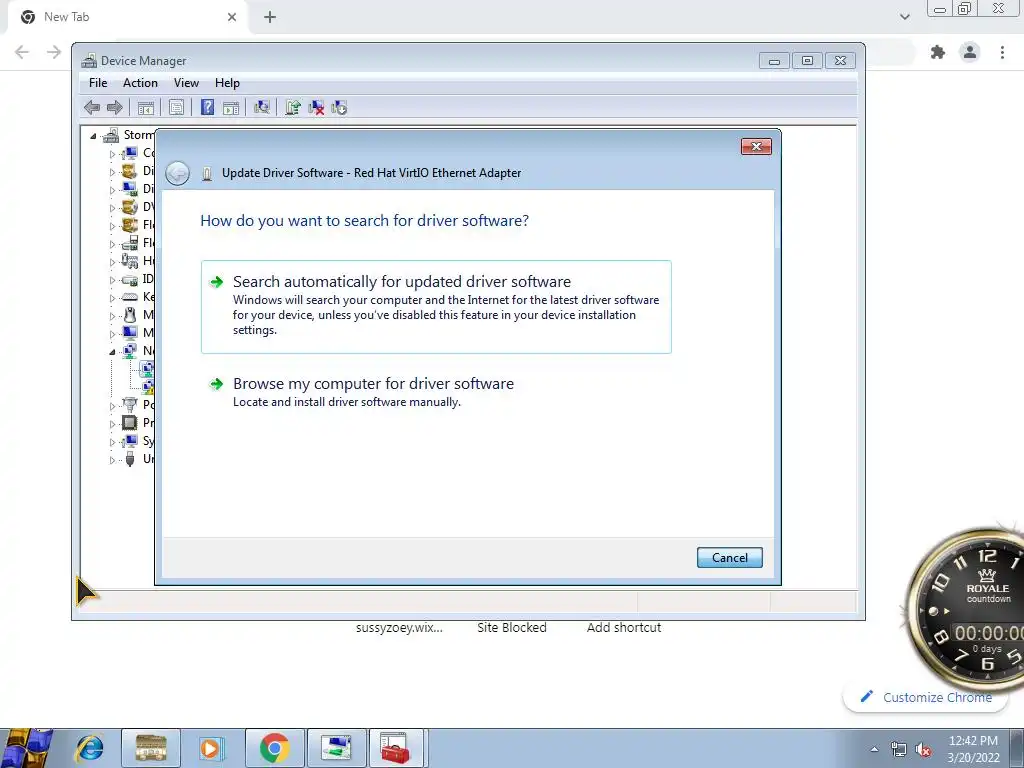This screenshot has height=768, width=1024.
Task: Expand the DVD/CD-ROM drives node
Action: (x=112, y=208)
